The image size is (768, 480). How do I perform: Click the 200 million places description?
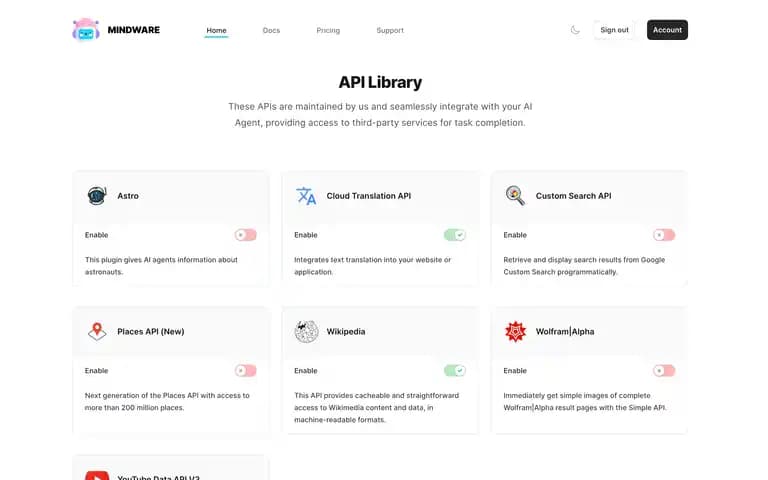tap(167, 402)
